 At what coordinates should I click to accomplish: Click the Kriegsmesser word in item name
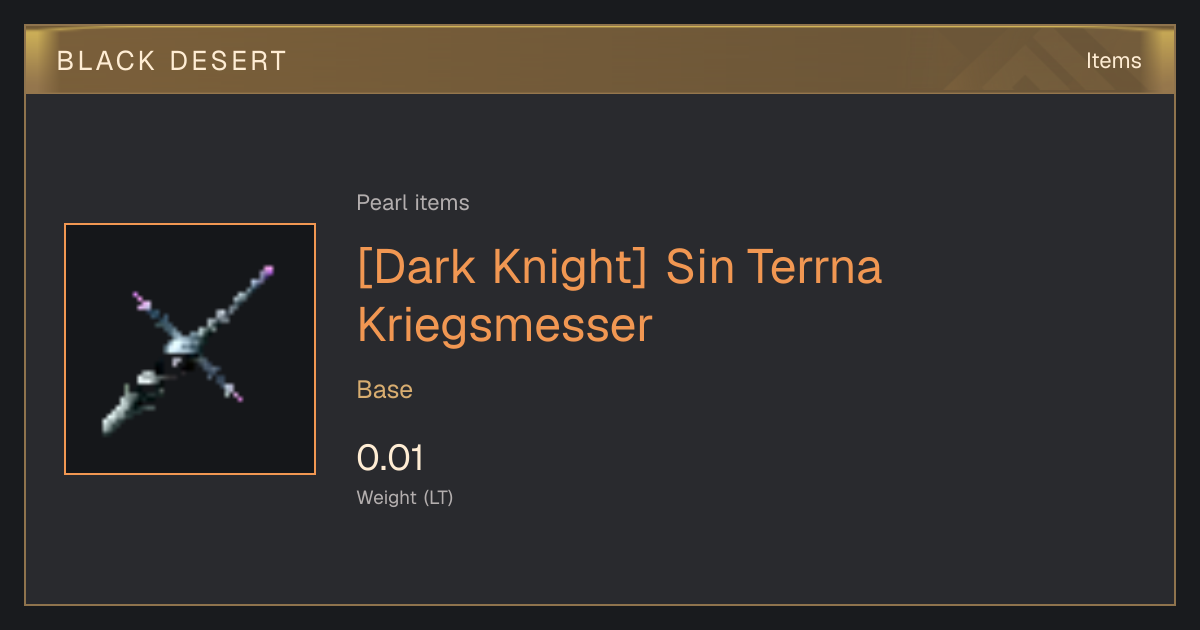505,325
